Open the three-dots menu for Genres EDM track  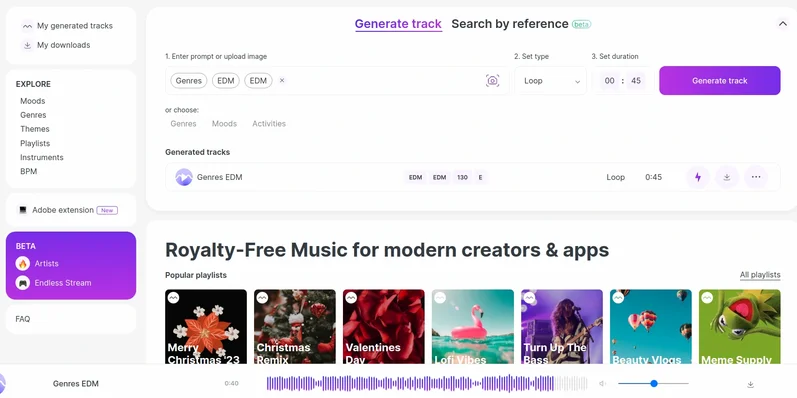(756, 177)
